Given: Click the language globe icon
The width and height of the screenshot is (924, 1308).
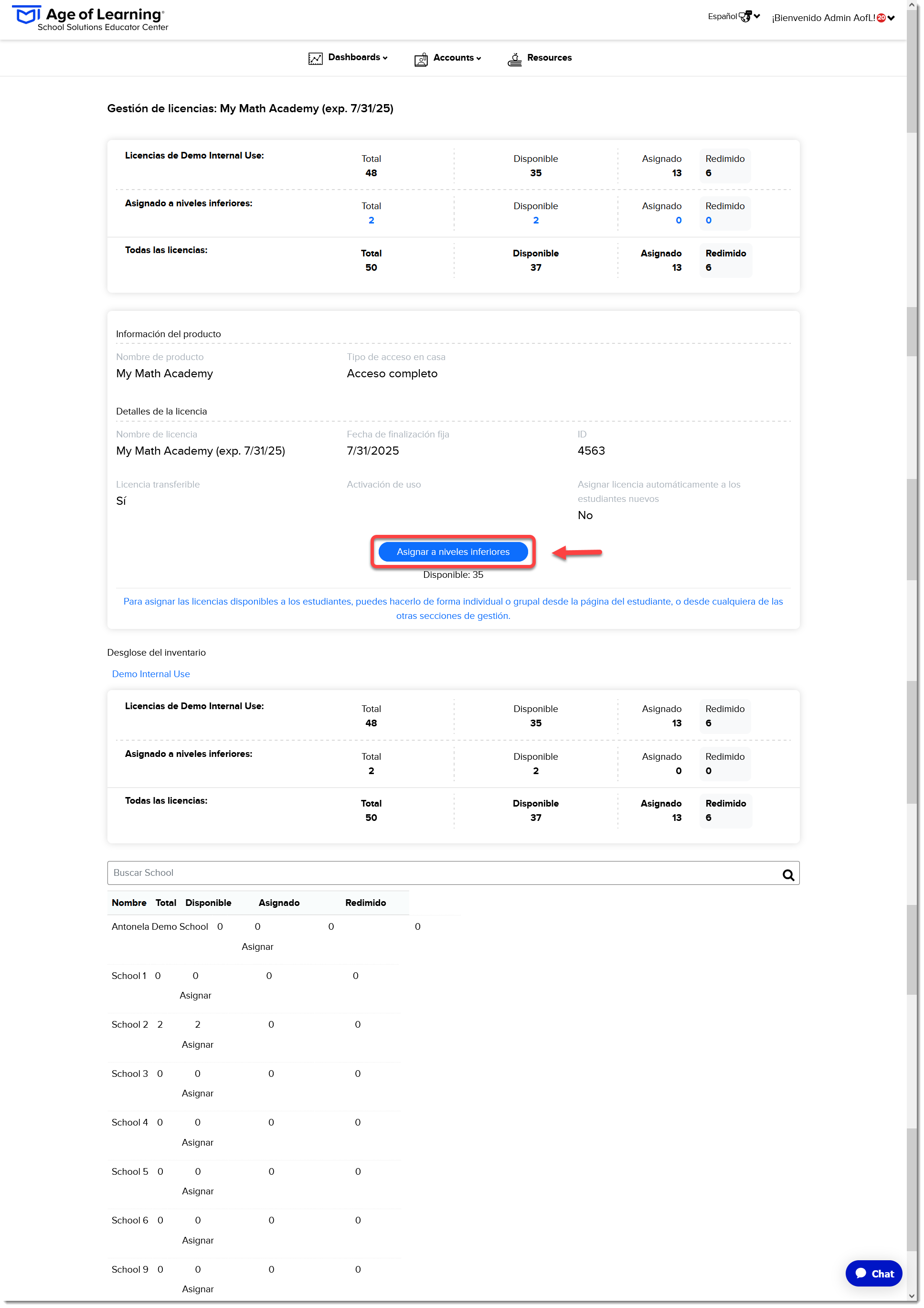Looking at the screenshot, I should point(745,17).
